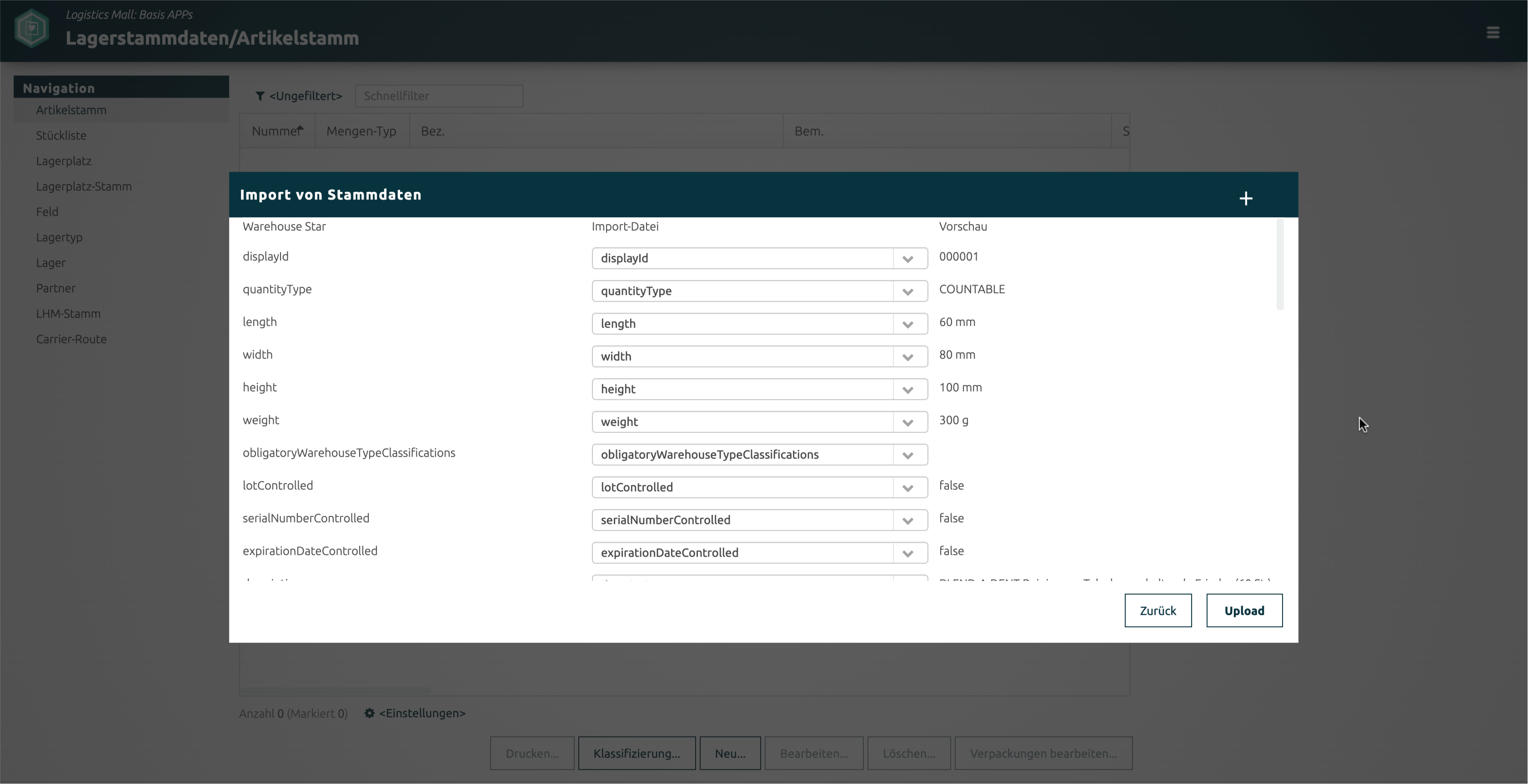
Task: Click the Zurück button
Action: point(1157,610)
